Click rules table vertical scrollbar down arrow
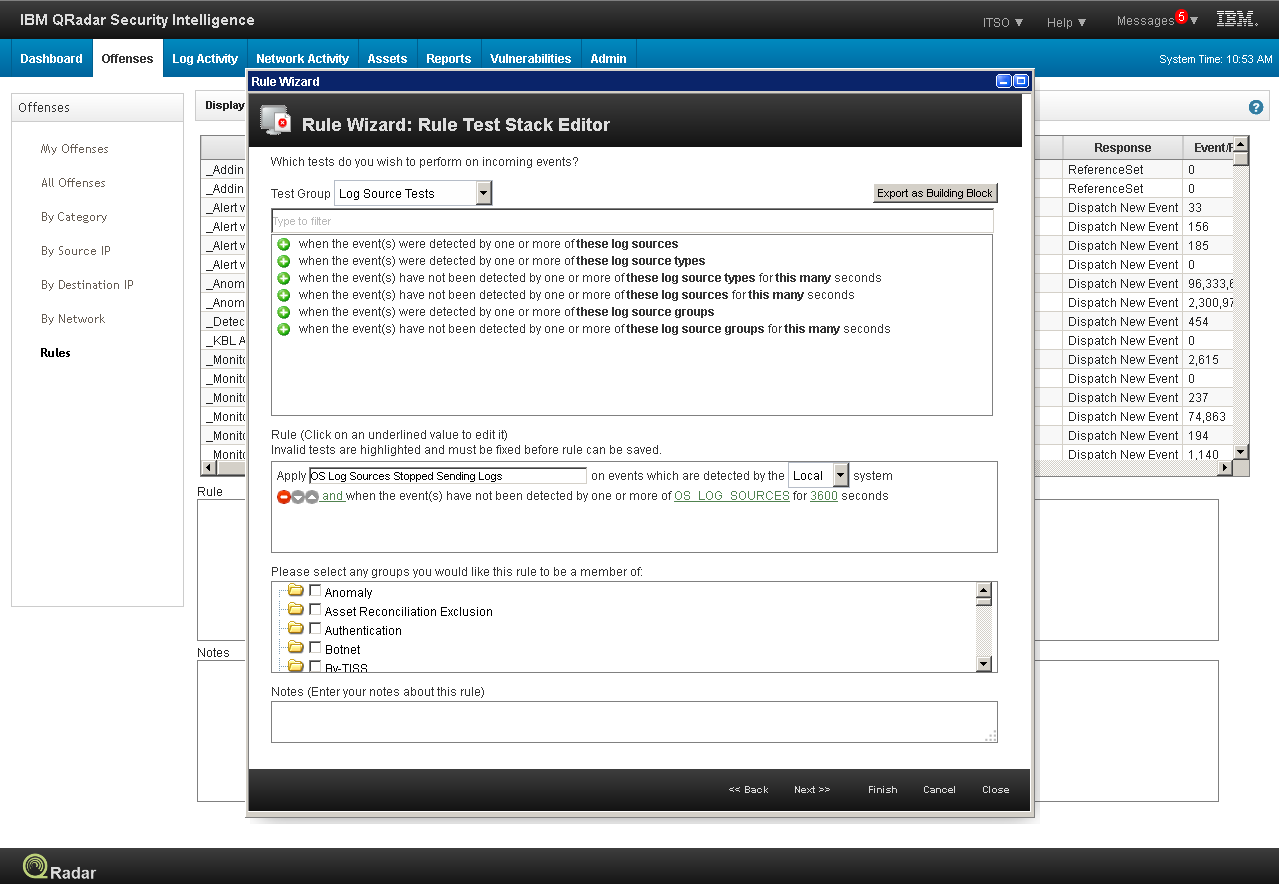The height and width of the screenshot is (884, 1279). pos(1241,452)
